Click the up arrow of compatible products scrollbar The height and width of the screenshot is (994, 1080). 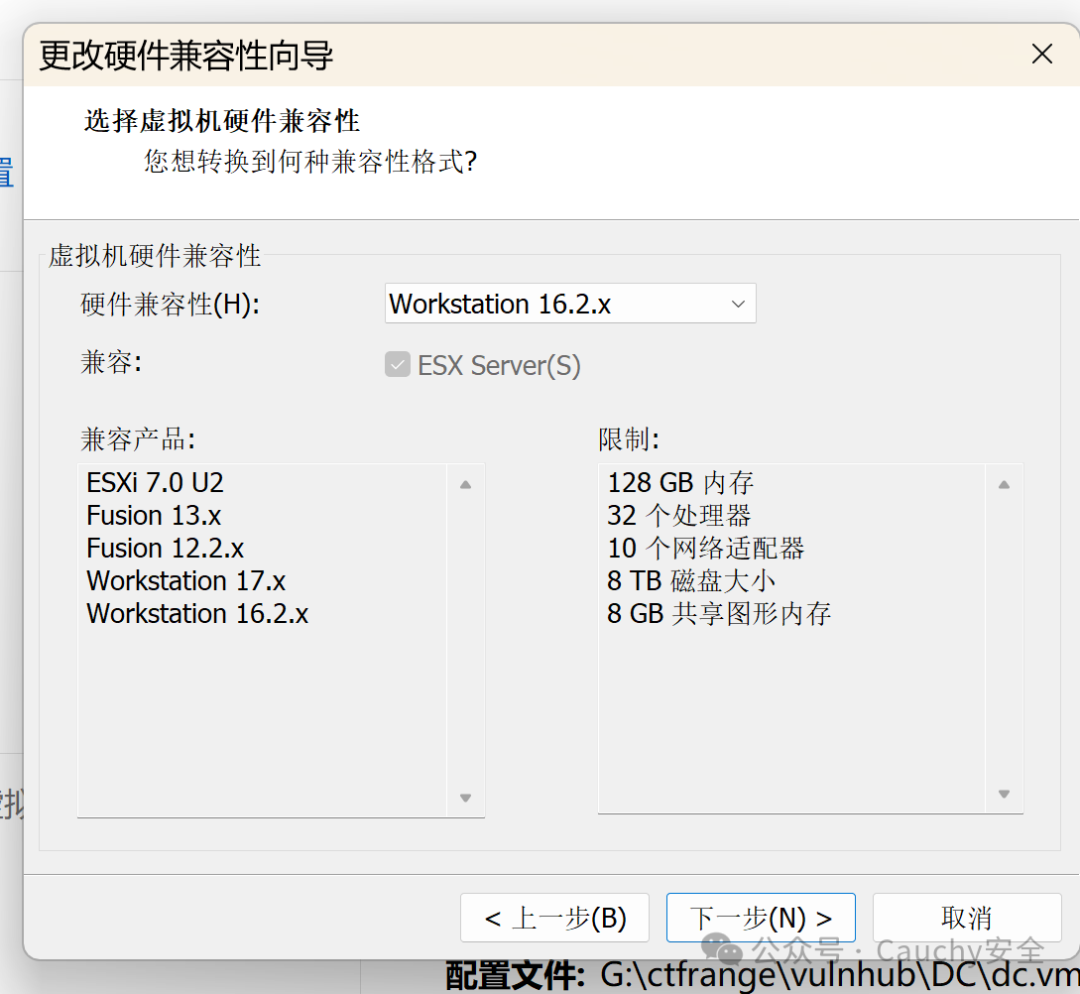click(x=466, y=485)
